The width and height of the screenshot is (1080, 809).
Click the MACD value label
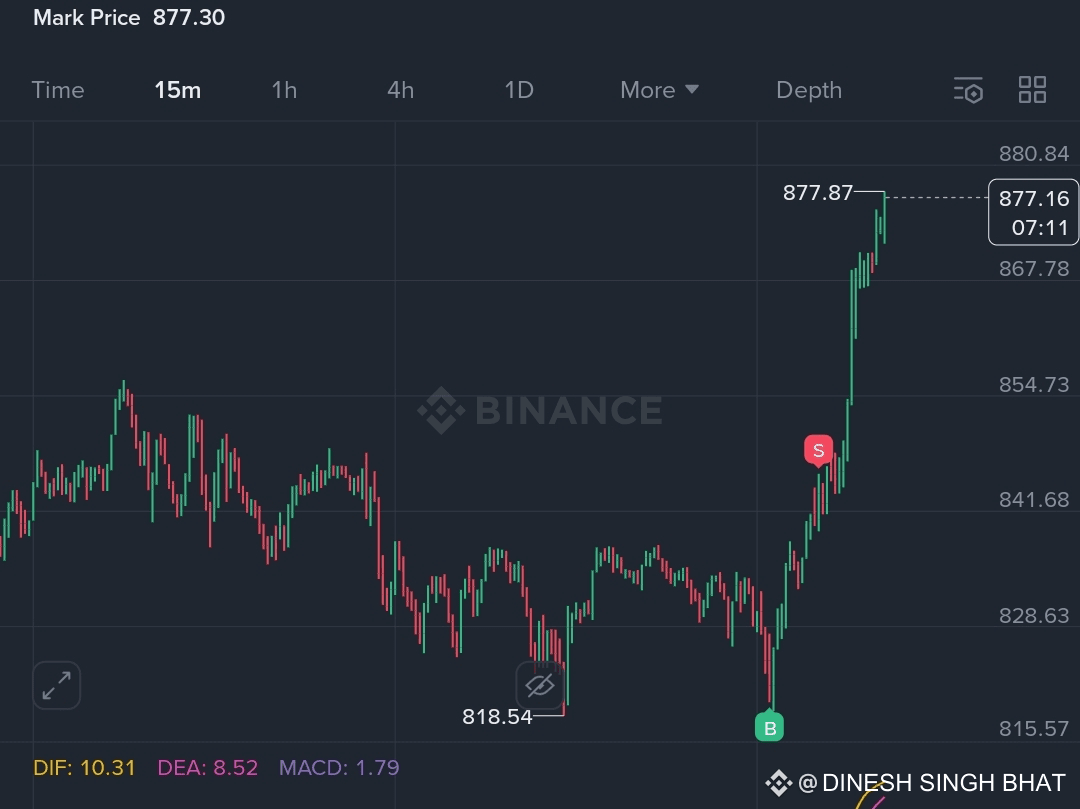click(x=339, y=768)
